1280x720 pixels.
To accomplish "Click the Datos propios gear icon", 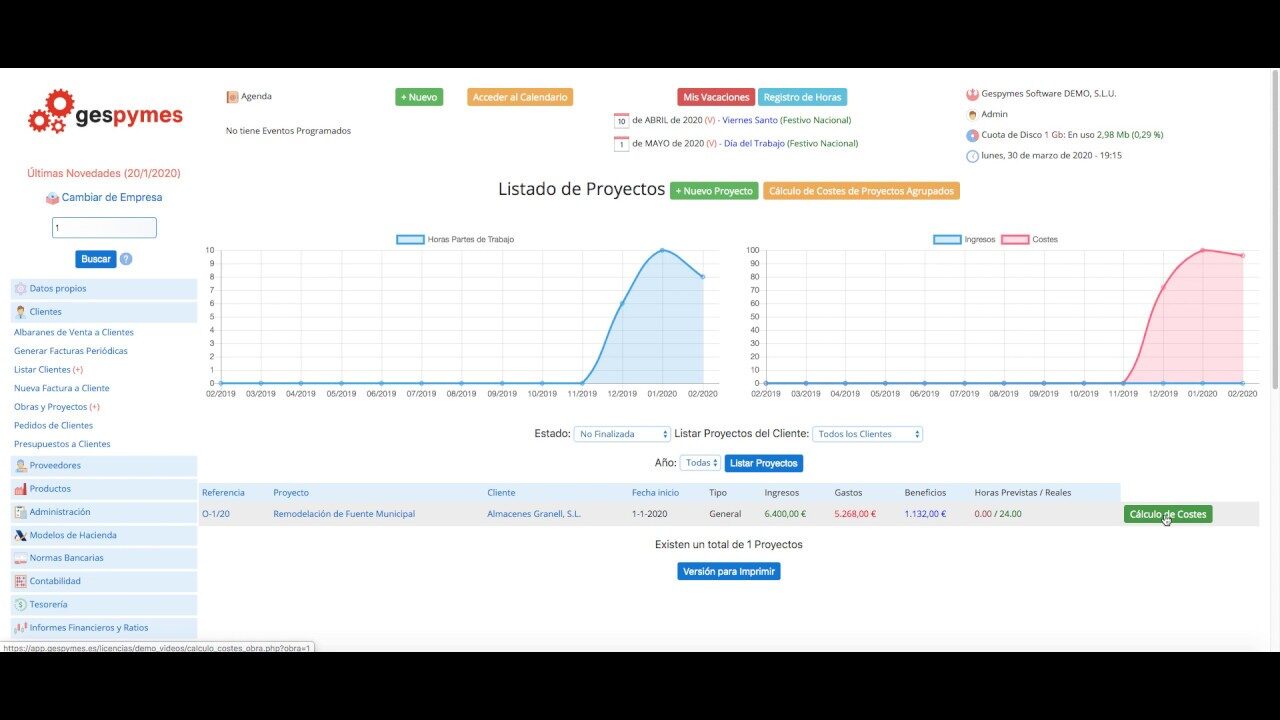I will (x=21, y=289).
